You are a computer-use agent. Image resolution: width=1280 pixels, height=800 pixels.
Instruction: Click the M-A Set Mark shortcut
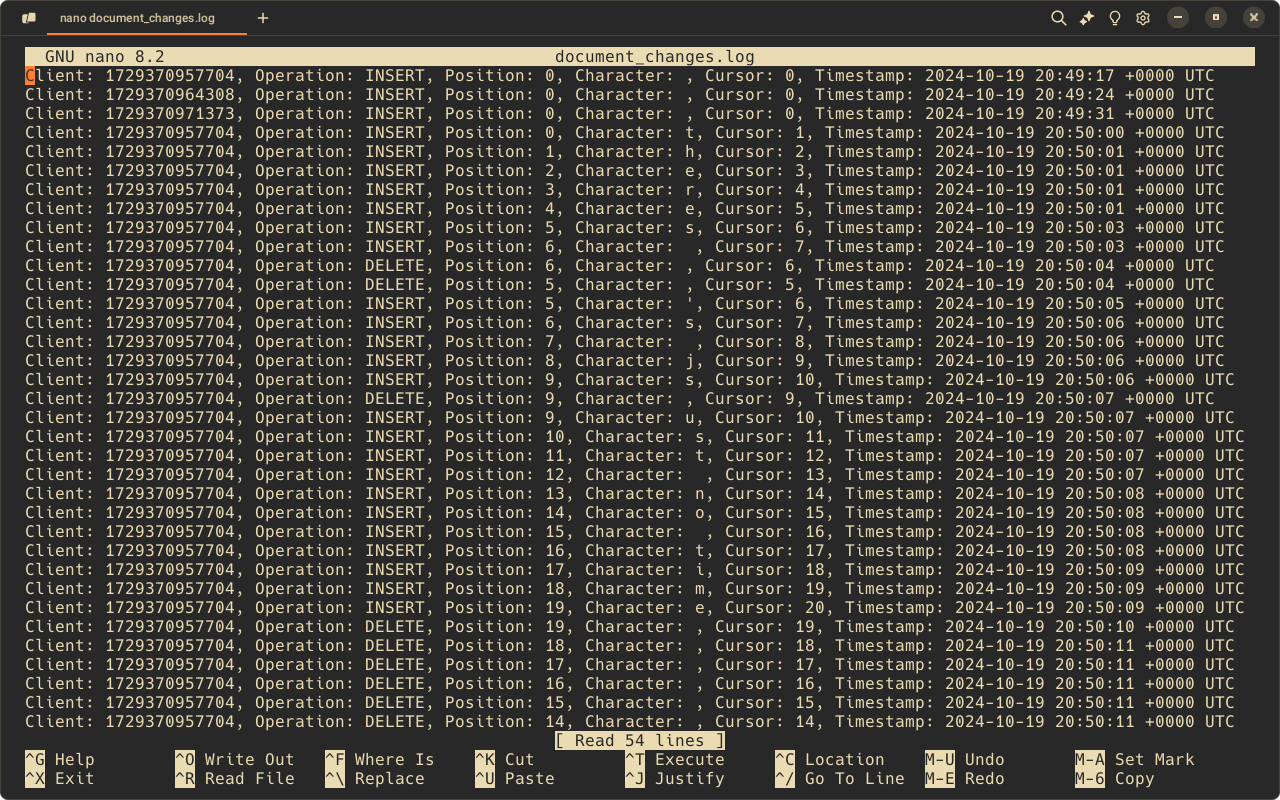coord(1135,760)
